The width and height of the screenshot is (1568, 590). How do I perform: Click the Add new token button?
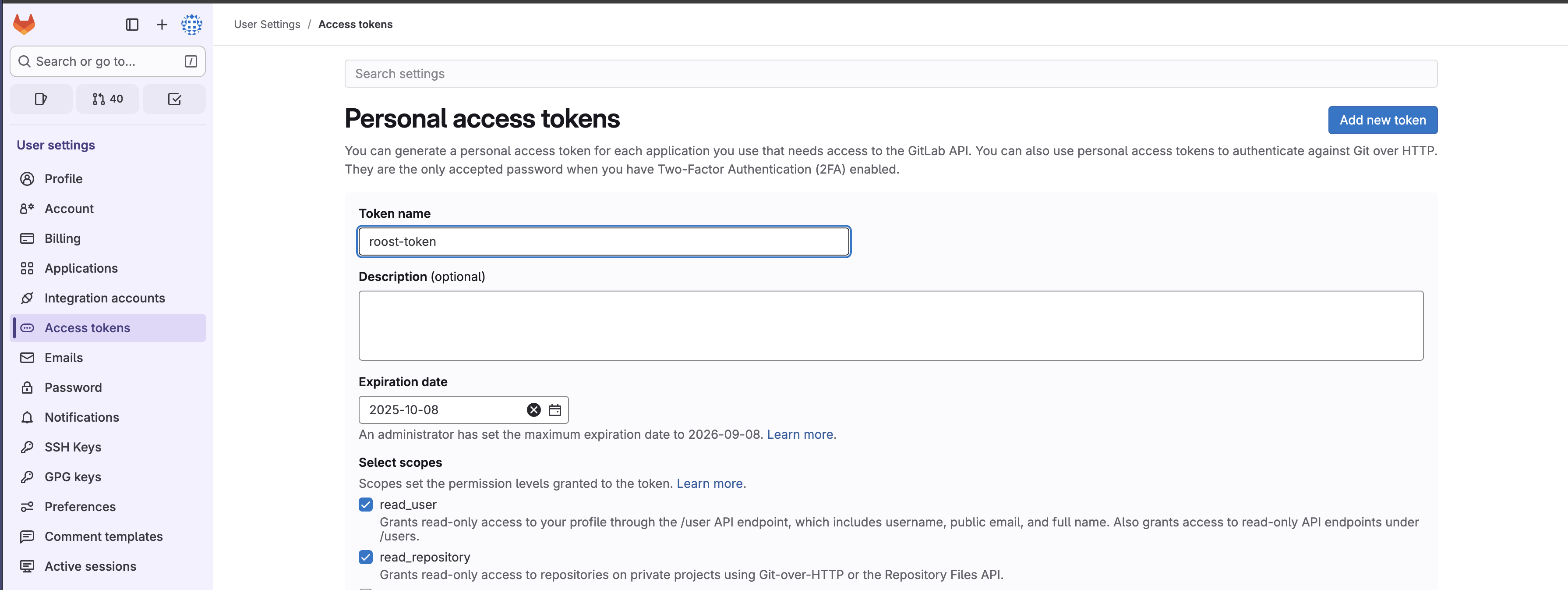point(1382,121)
